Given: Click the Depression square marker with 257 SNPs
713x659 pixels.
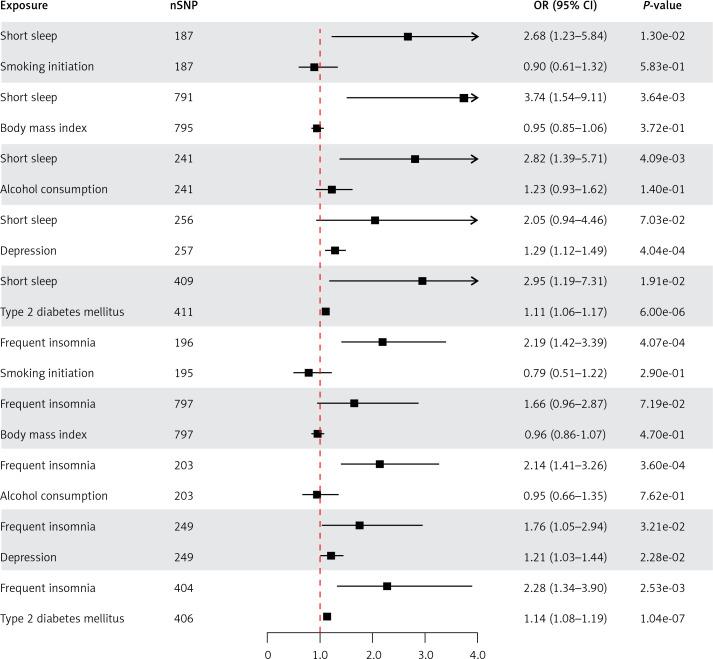Looking at the screenshot, I should point(335,250).
